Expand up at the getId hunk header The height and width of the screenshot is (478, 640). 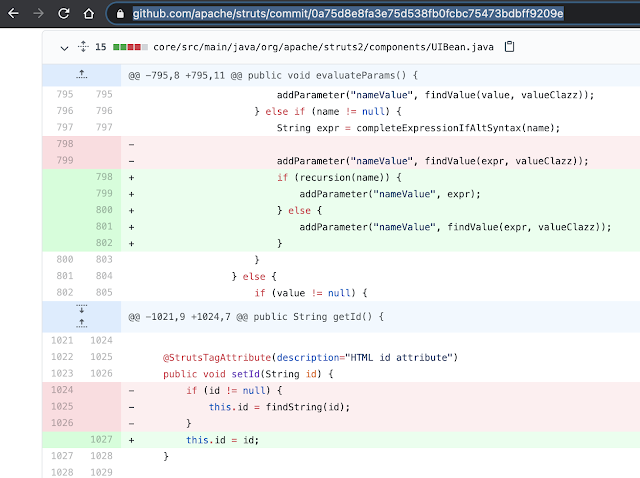tap(82, 323)
